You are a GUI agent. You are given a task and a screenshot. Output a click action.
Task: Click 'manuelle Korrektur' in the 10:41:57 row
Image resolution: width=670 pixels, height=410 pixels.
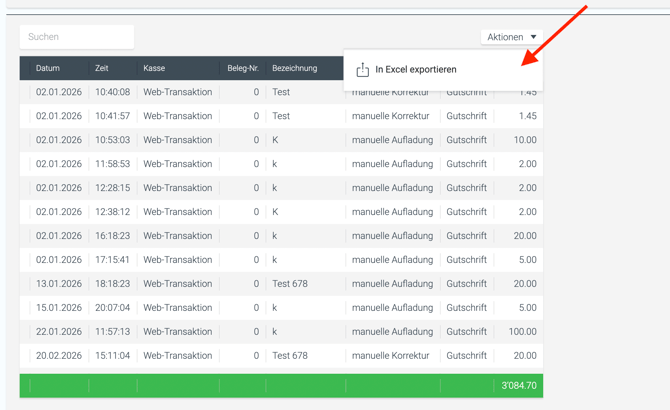tap(391, 116)
